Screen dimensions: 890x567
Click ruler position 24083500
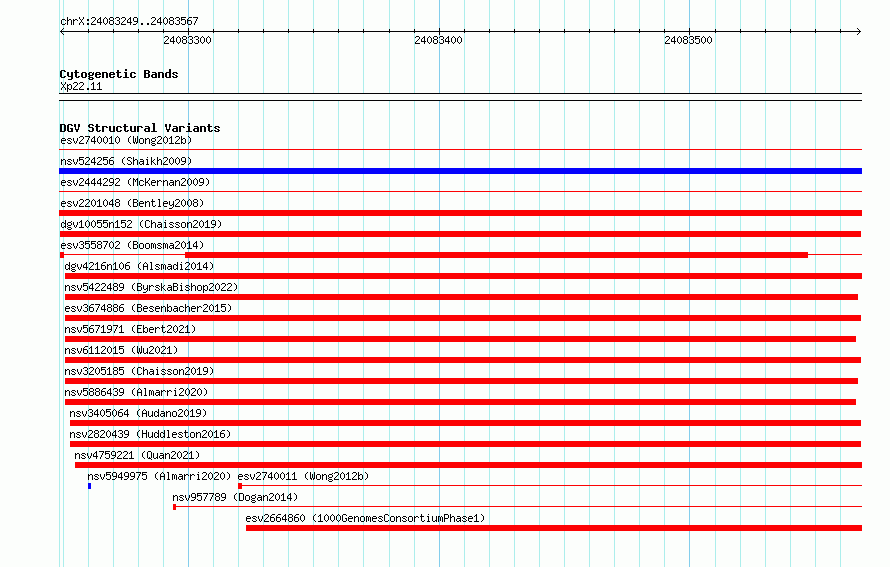coord(689,40)
